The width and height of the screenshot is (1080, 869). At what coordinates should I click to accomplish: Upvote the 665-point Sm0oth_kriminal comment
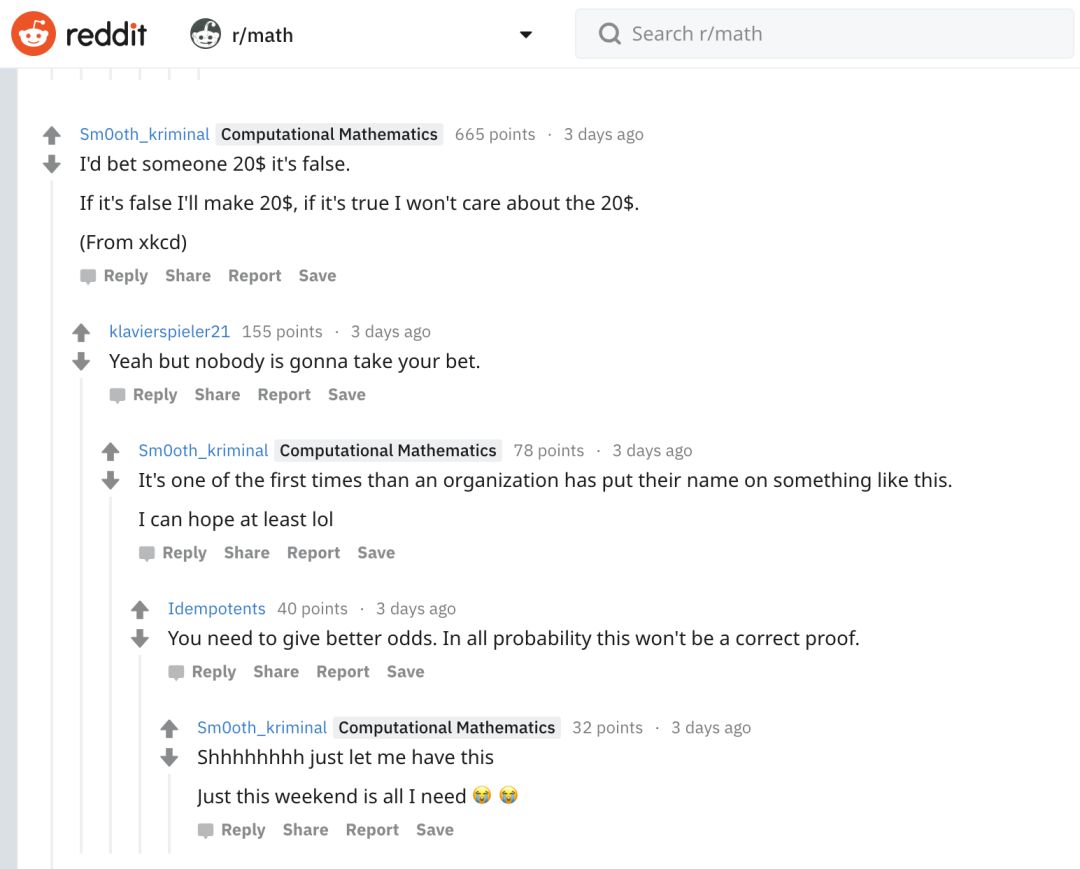pos(52,135)
